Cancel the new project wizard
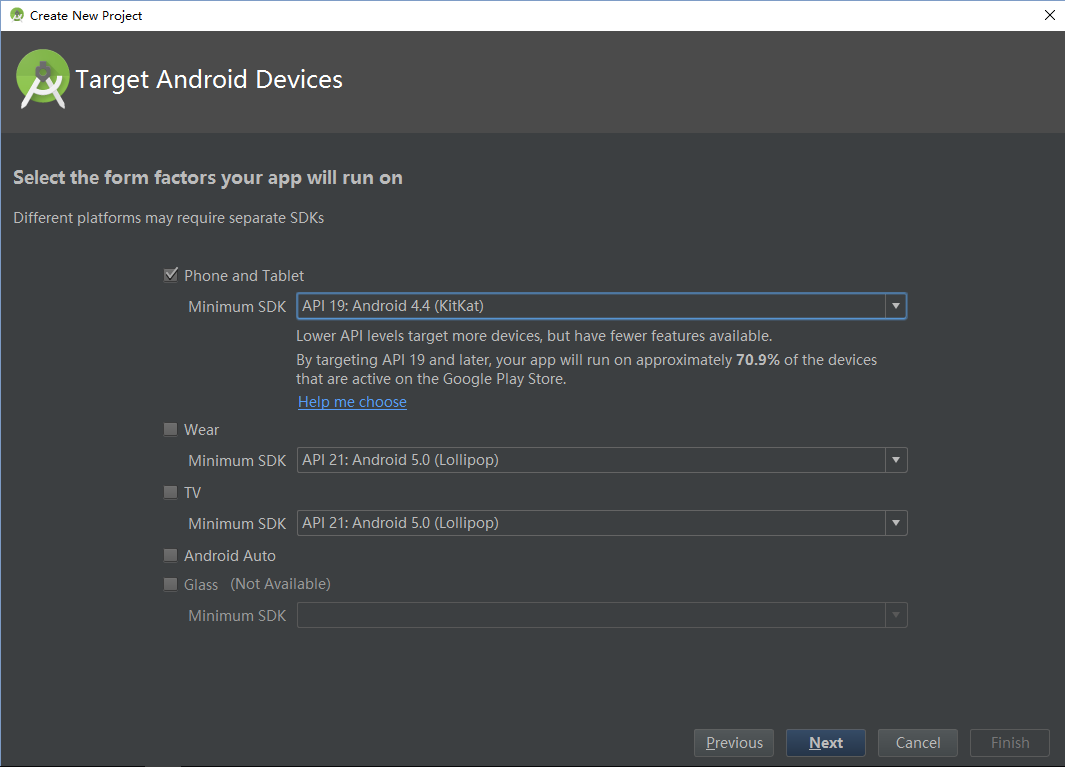1065x767 pixels. [917, 743]
